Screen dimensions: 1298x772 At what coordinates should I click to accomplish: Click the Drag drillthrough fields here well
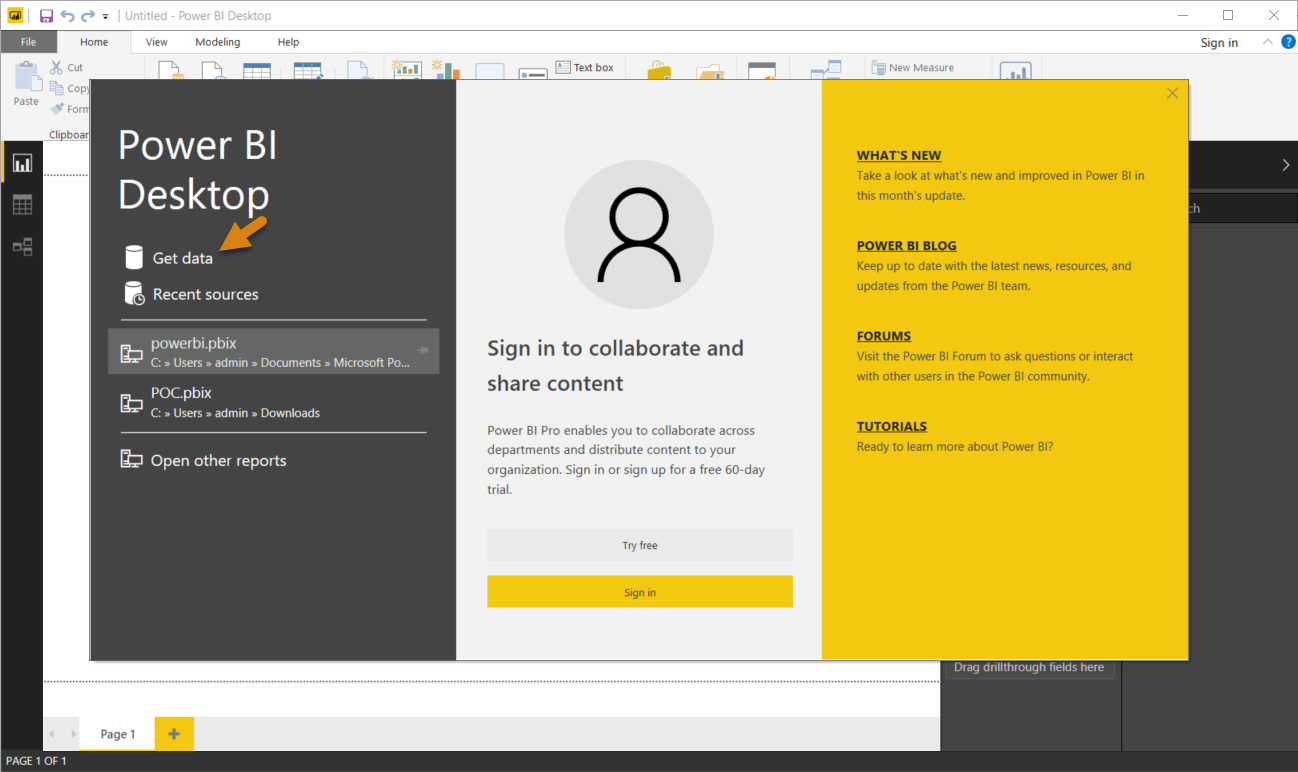coord(1029,667)
